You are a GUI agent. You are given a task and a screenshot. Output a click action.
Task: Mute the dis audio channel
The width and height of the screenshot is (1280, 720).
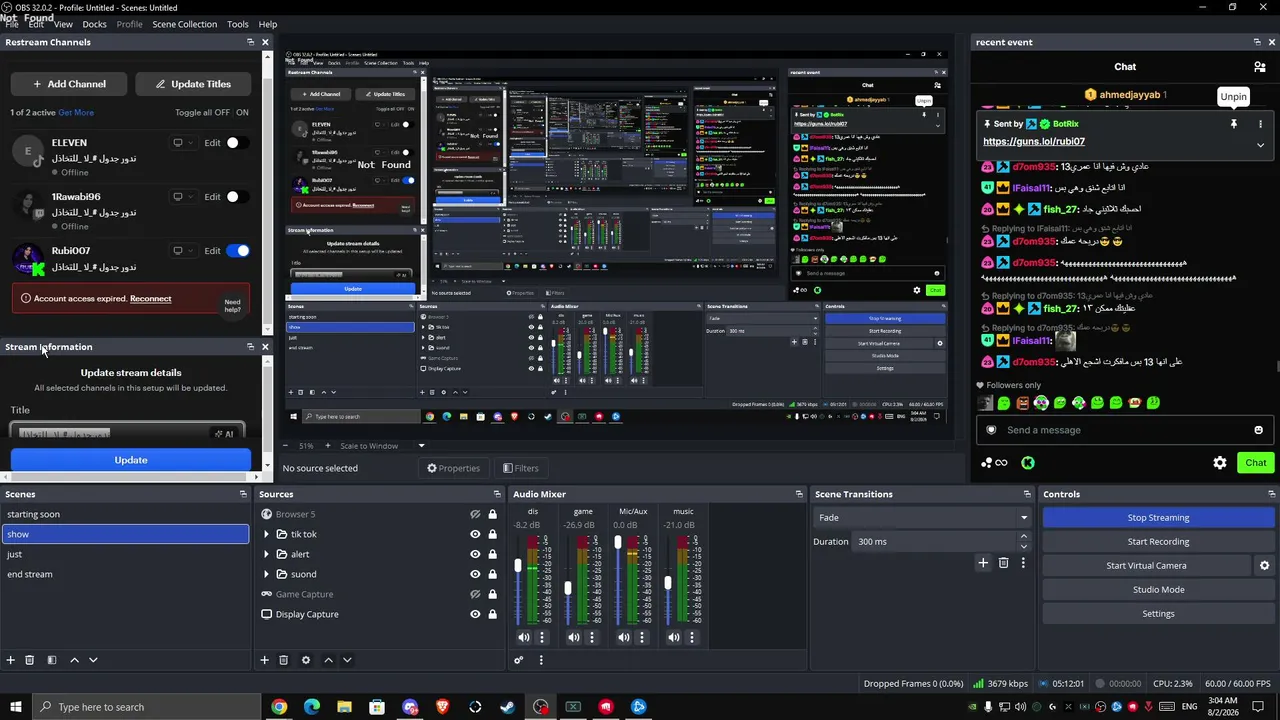click(x=524, y=637)
